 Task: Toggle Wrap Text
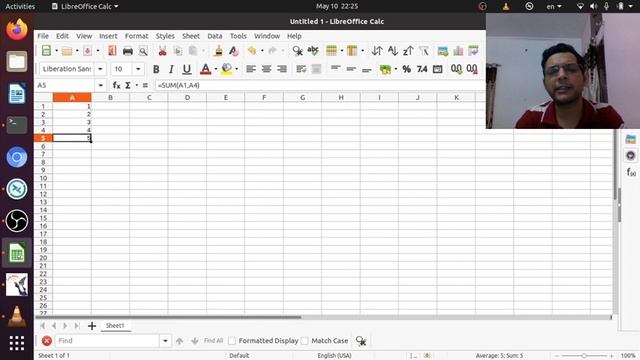point(301,69)
